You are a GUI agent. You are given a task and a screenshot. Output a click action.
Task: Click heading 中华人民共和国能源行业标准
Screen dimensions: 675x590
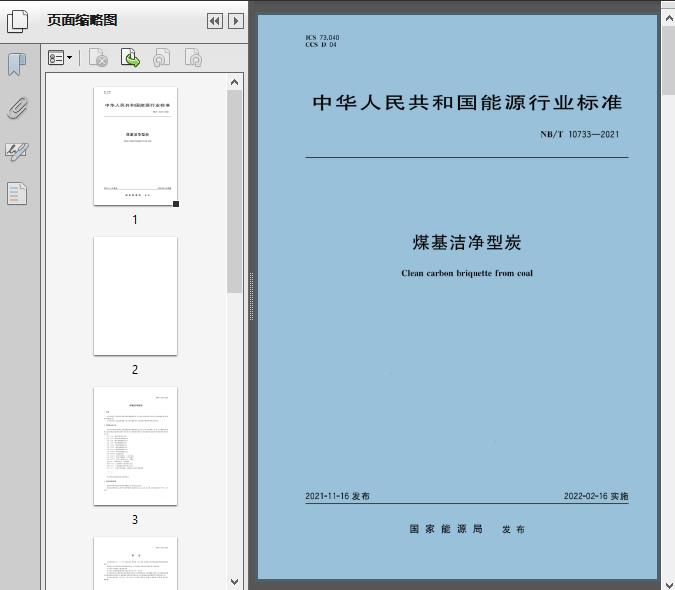pyautogui.click(x=468, y=102)
